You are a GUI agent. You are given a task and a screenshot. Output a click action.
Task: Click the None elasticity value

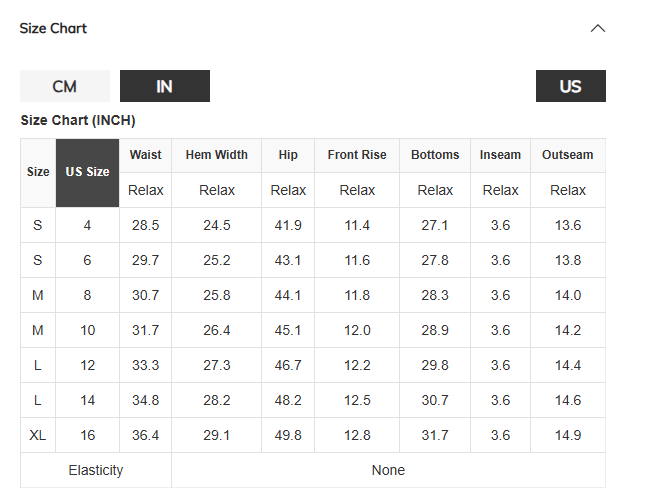pyautogui.click(x=388, y=470)
